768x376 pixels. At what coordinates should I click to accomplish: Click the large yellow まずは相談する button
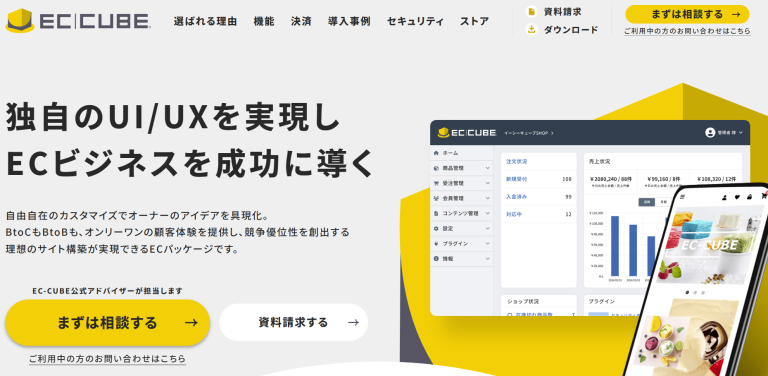point(107,323)
